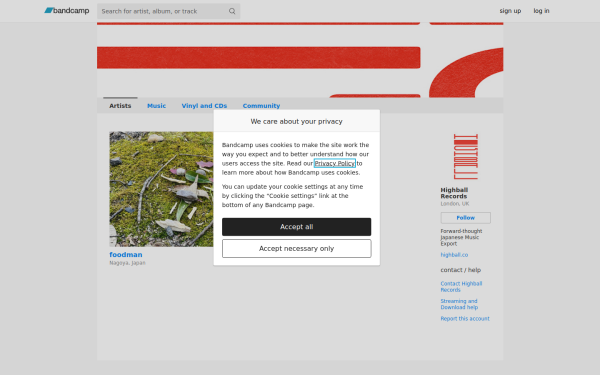Select the Highball Records label name text
The width and height of the screenshot is (600, 375).
454,193
